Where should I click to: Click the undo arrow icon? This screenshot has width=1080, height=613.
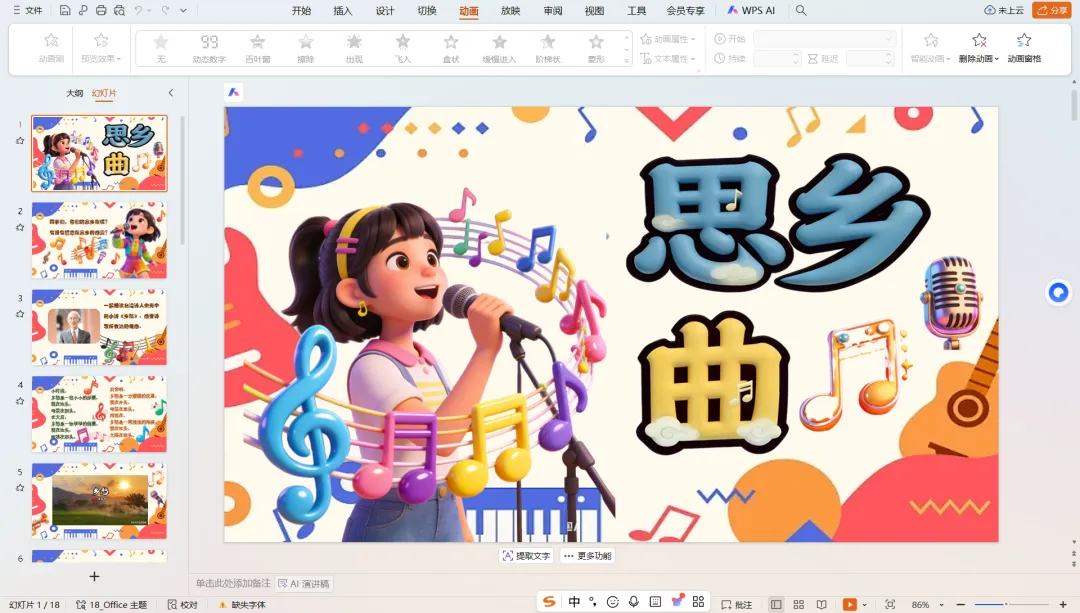(x=138, y=10)
